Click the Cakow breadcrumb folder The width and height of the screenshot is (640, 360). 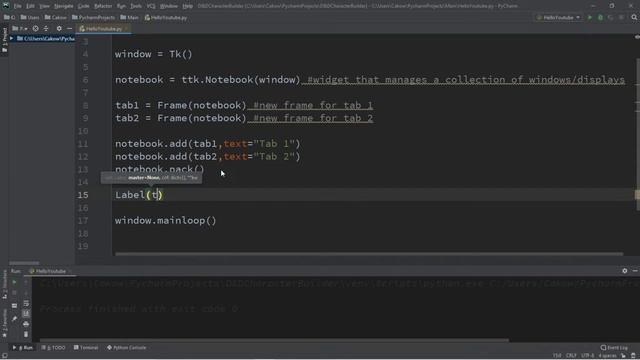pyautogui.click(x=56, y=18)
